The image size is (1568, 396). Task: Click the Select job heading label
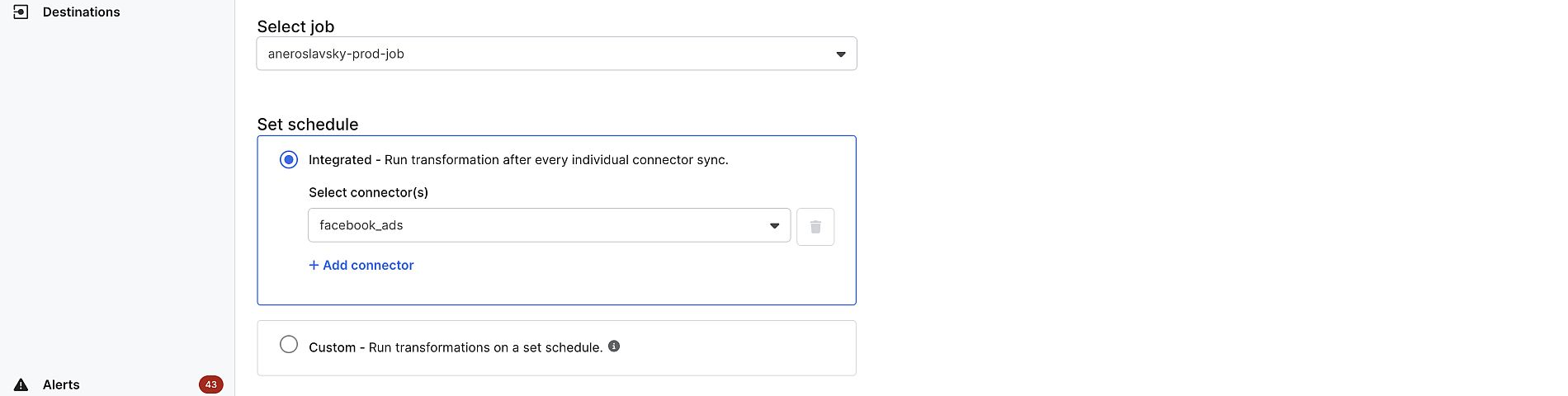pyautogui.click(x=295, y=26)
